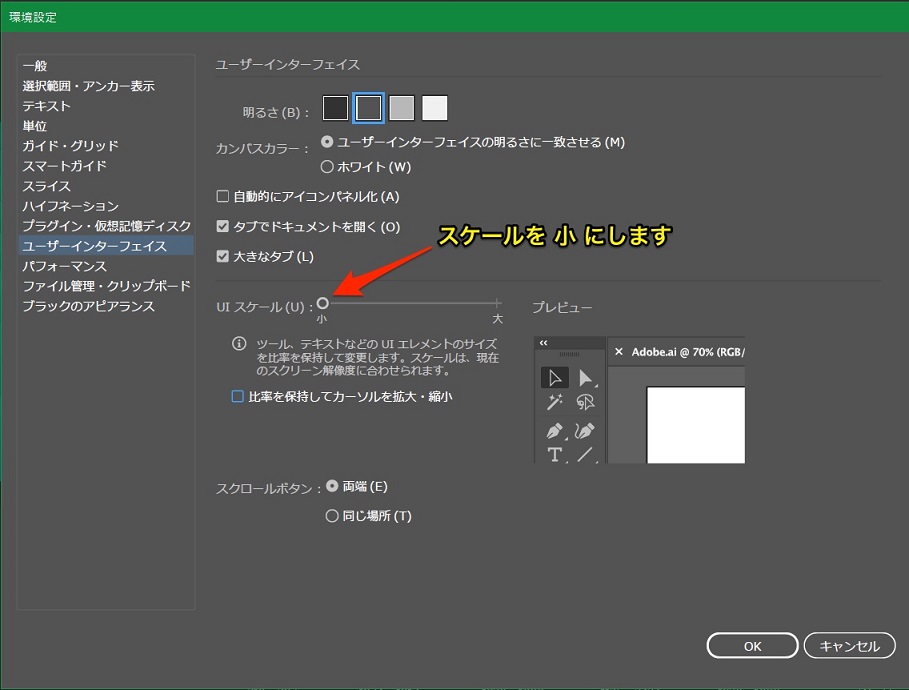Open the パフォーマンス preferences category
This screenshot has width=909, height=690.
tap(65, 266)
